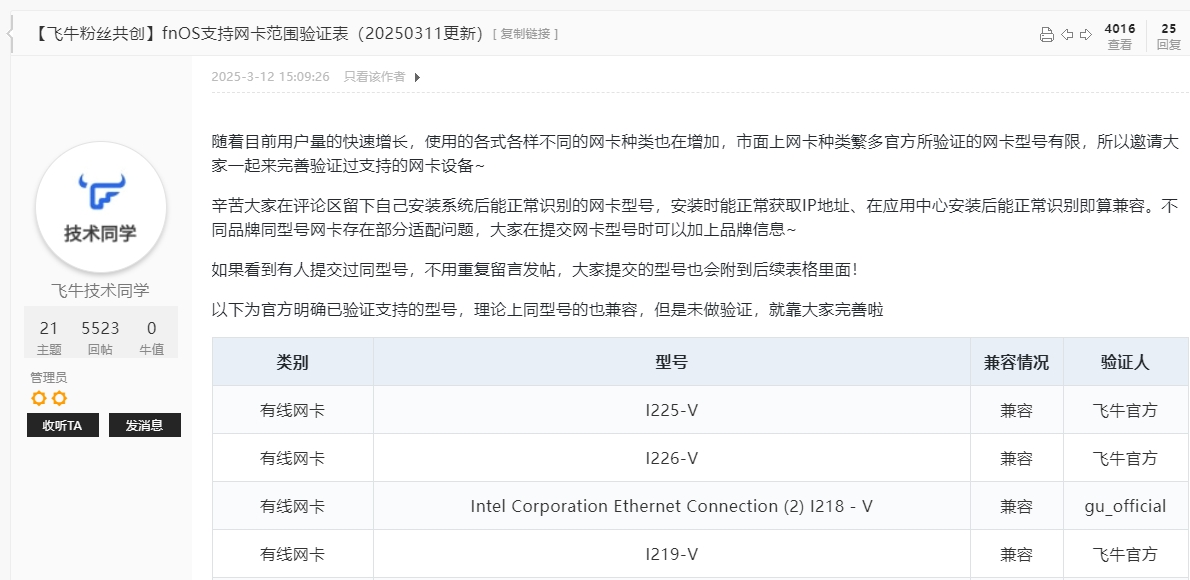Image resolution: width=1190 pixels, height=580 pixels.
Task: Open the 21 主题 count
Action: click(x=49, y=337)
